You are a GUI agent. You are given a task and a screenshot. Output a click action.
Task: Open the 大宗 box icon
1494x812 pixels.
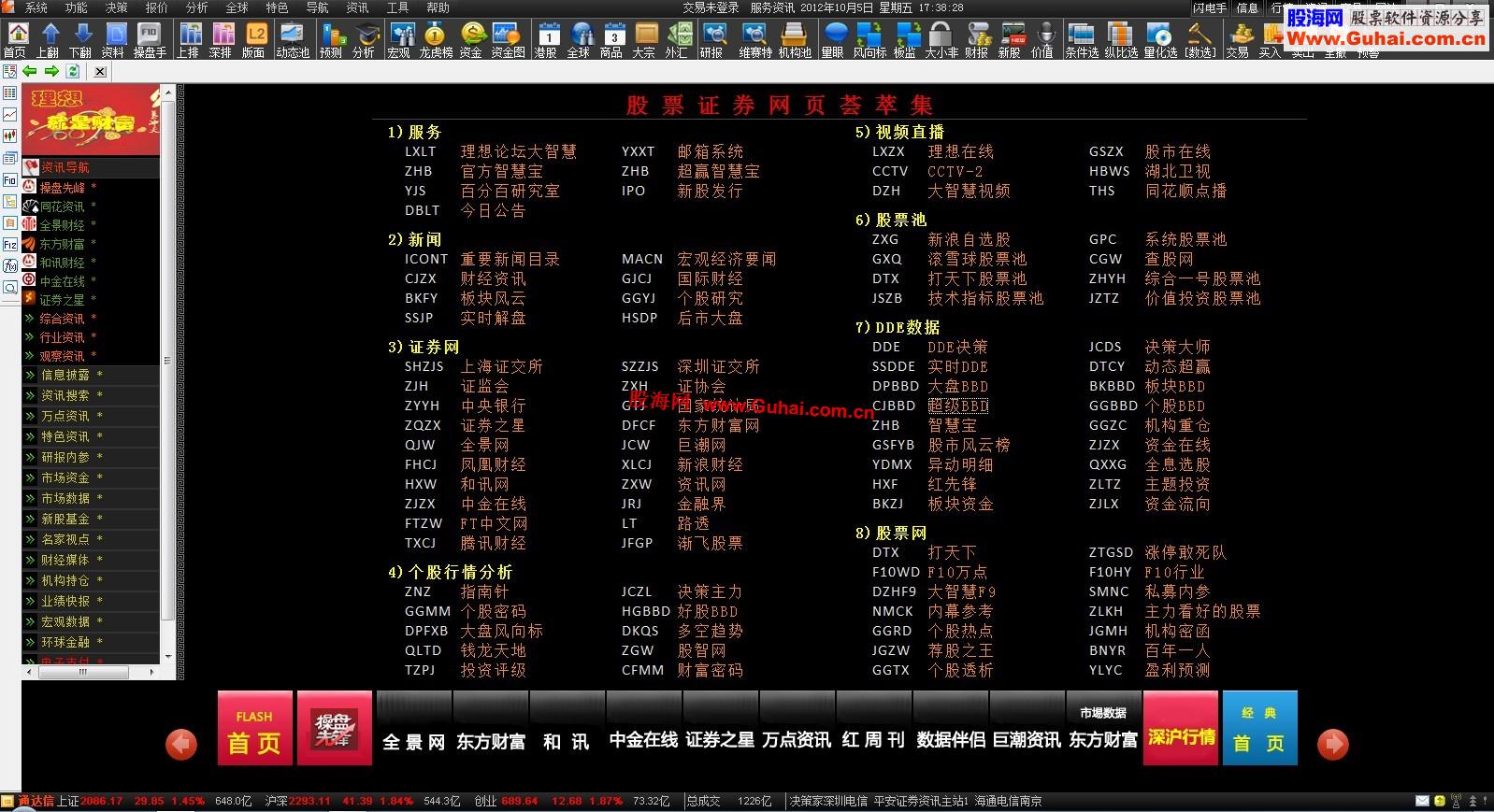pyautogui.click(x=644, y=39)
